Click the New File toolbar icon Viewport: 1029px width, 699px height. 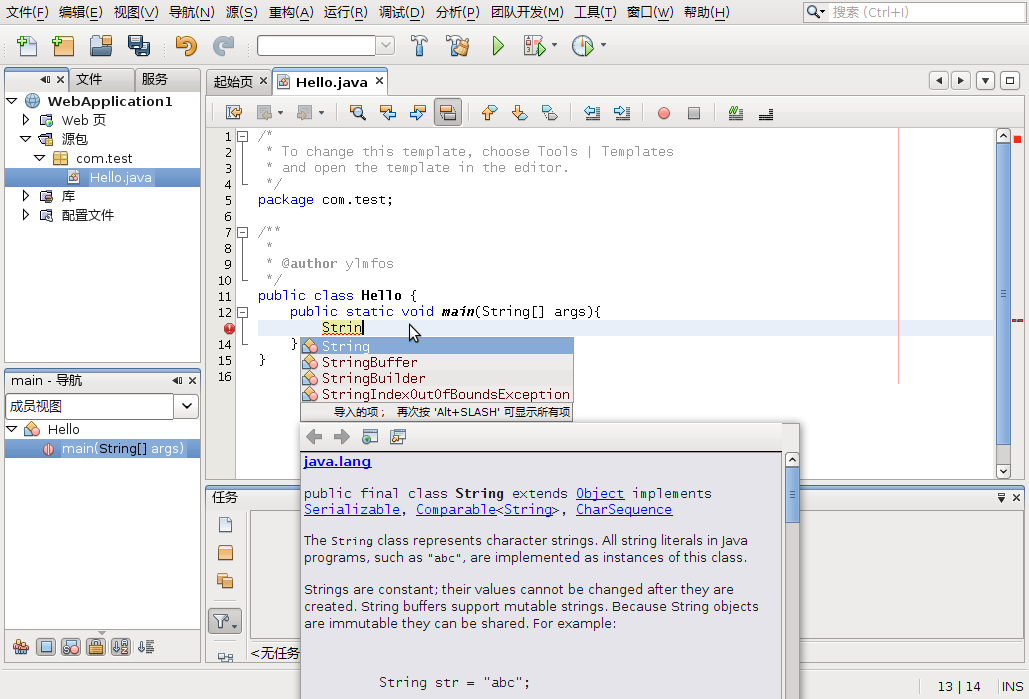27,46
